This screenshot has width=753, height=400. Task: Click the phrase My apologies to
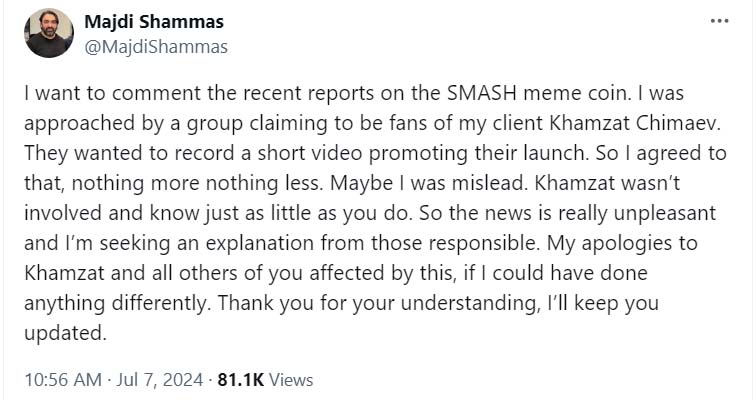[x=622, y=243]
